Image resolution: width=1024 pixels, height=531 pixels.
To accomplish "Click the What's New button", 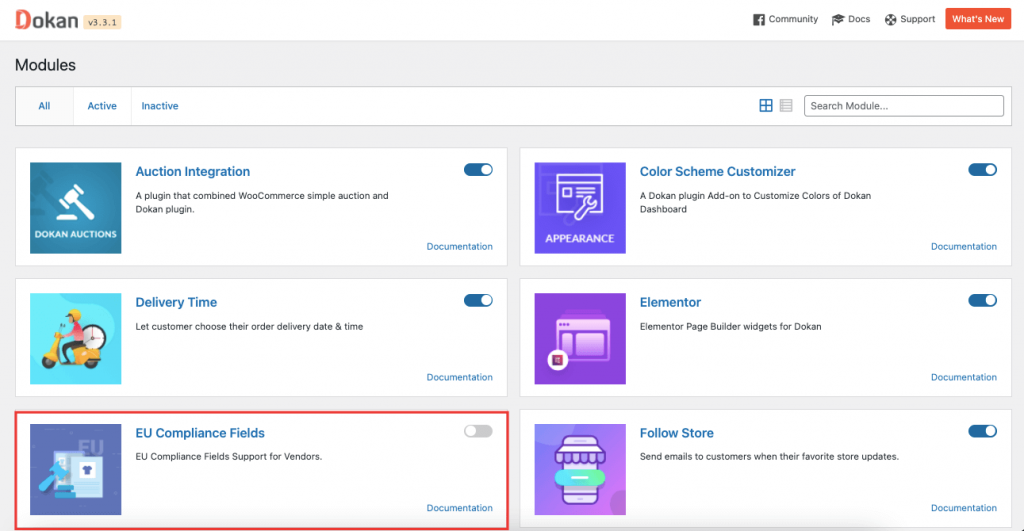I will [978, 19].
